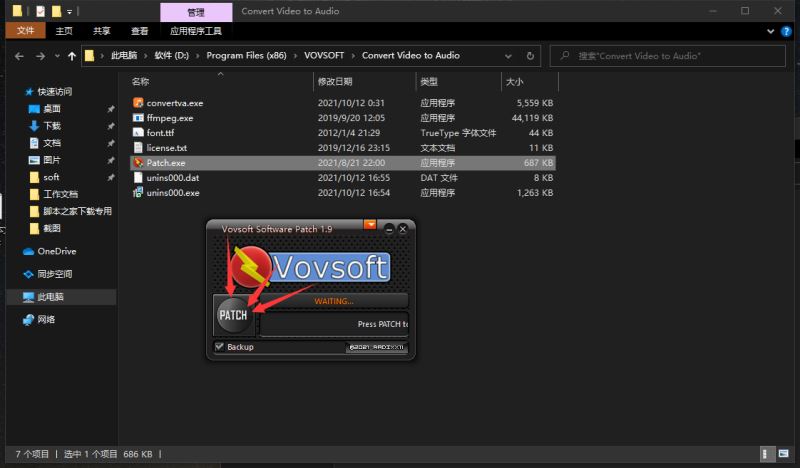Sort by the 修改日期 column header
The height and width of the screenshot is (468, 800).
335,82
